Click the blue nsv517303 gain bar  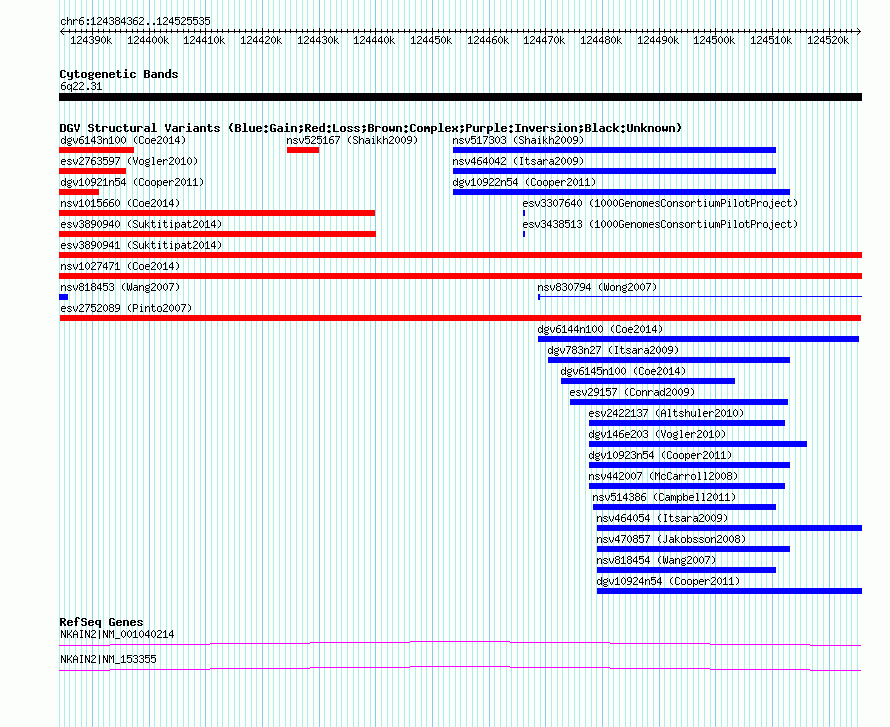(x=614, y=150)
